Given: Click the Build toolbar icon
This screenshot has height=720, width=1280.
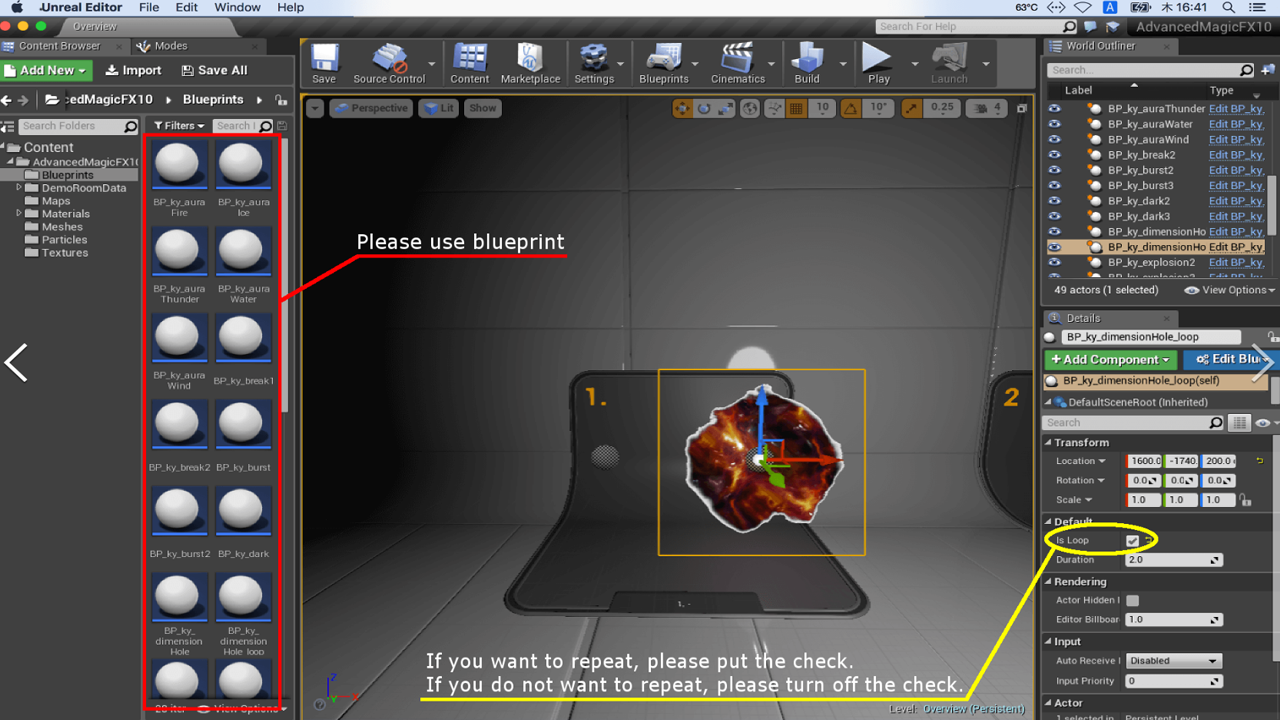Looking at the screenshot, I should [807, 63].
